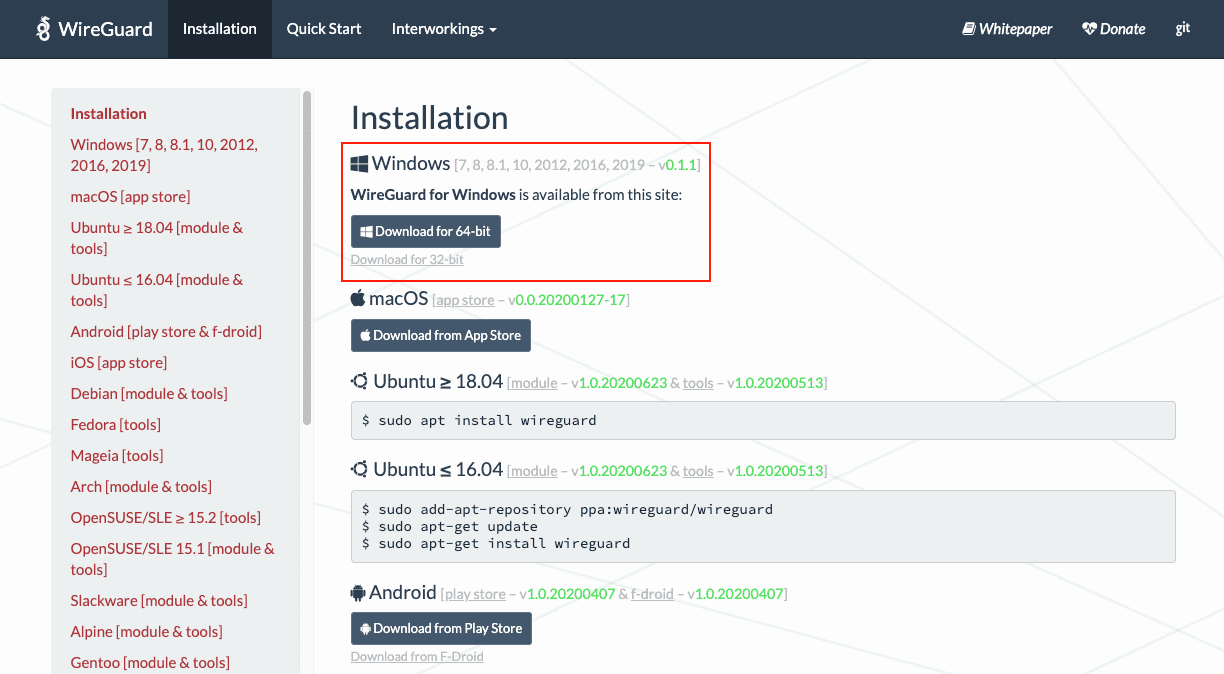Click the Ubuntu logo beside Ubuntu ≥ 18.04
Image resolution: width=1224 pixels, height=674 pixels.
pyautogui.click(x=359, y=382)
